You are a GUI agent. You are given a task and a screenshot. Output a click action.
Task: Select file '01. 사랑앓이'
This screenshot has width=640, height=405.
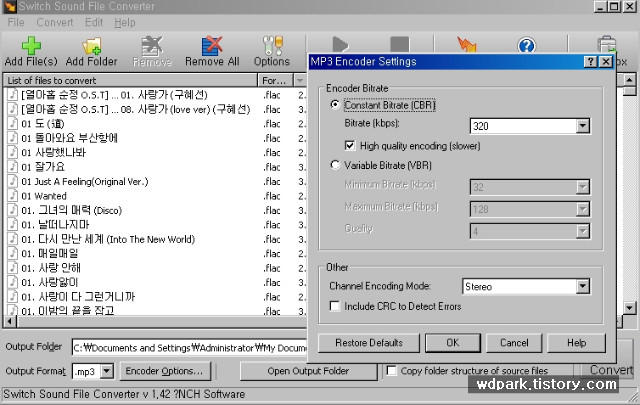coord(49,283)
